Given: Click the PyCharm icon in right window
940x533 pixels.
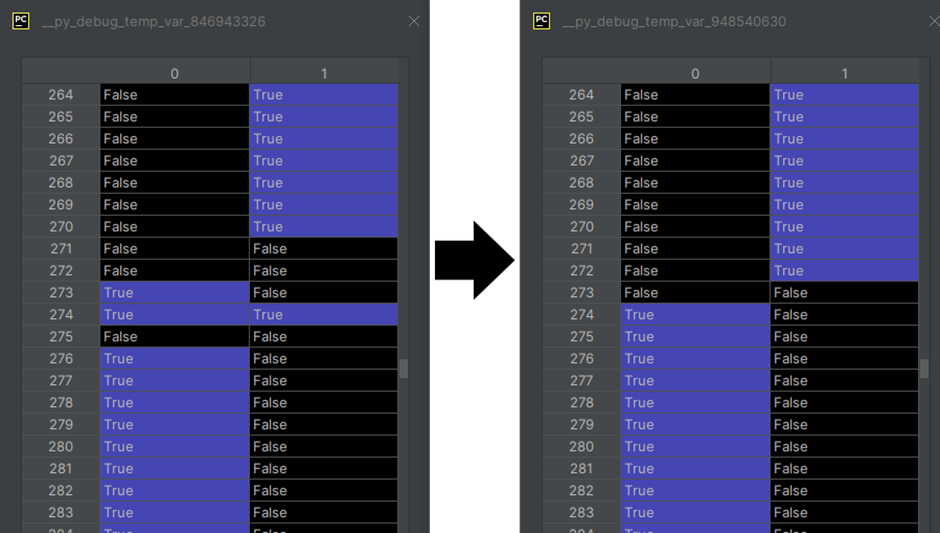Looking at the screenshot, I should click(541, 21).
